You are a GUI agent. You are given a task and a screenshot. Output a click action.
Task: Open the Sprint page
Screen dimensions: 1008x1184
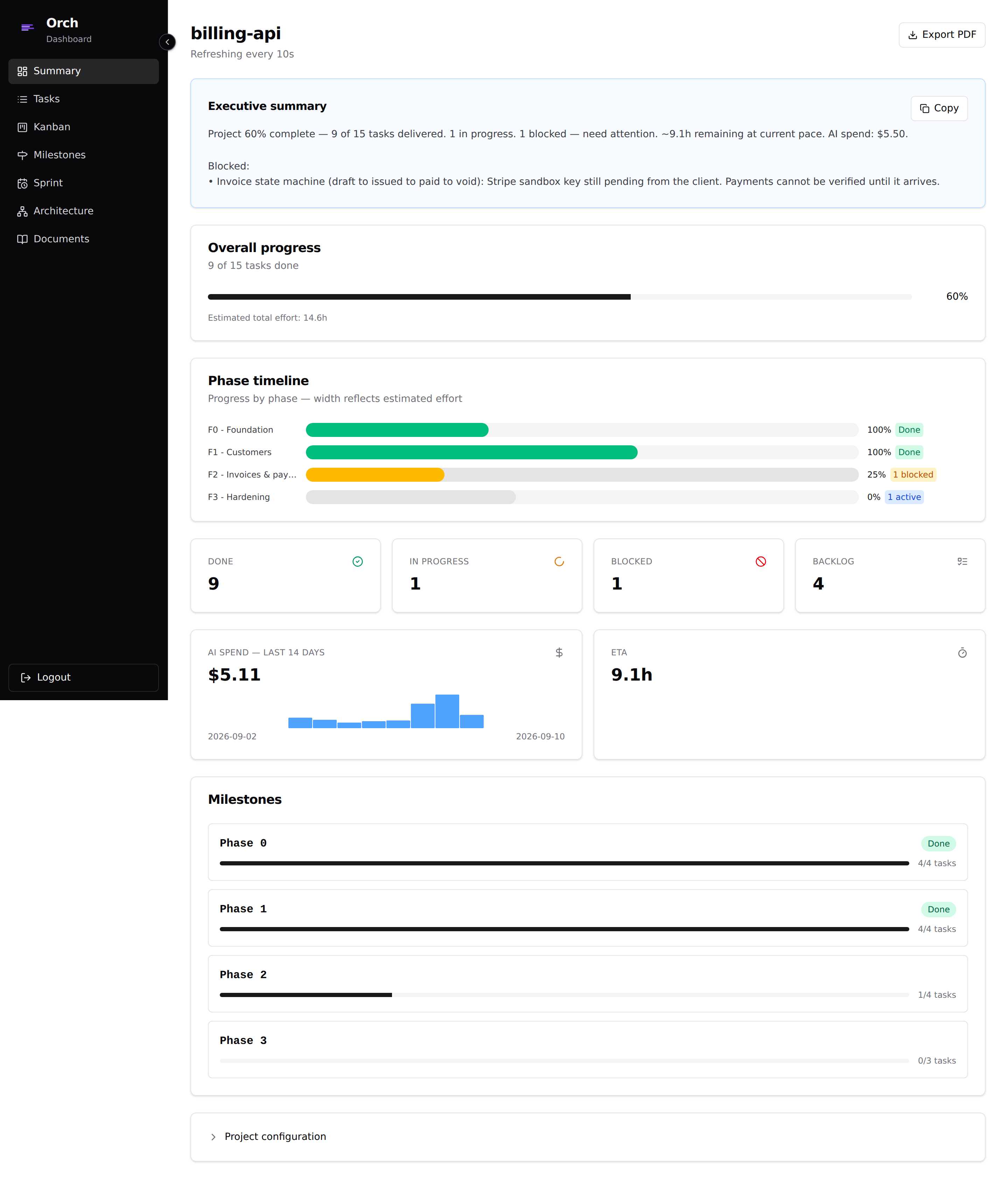(83, 183)
